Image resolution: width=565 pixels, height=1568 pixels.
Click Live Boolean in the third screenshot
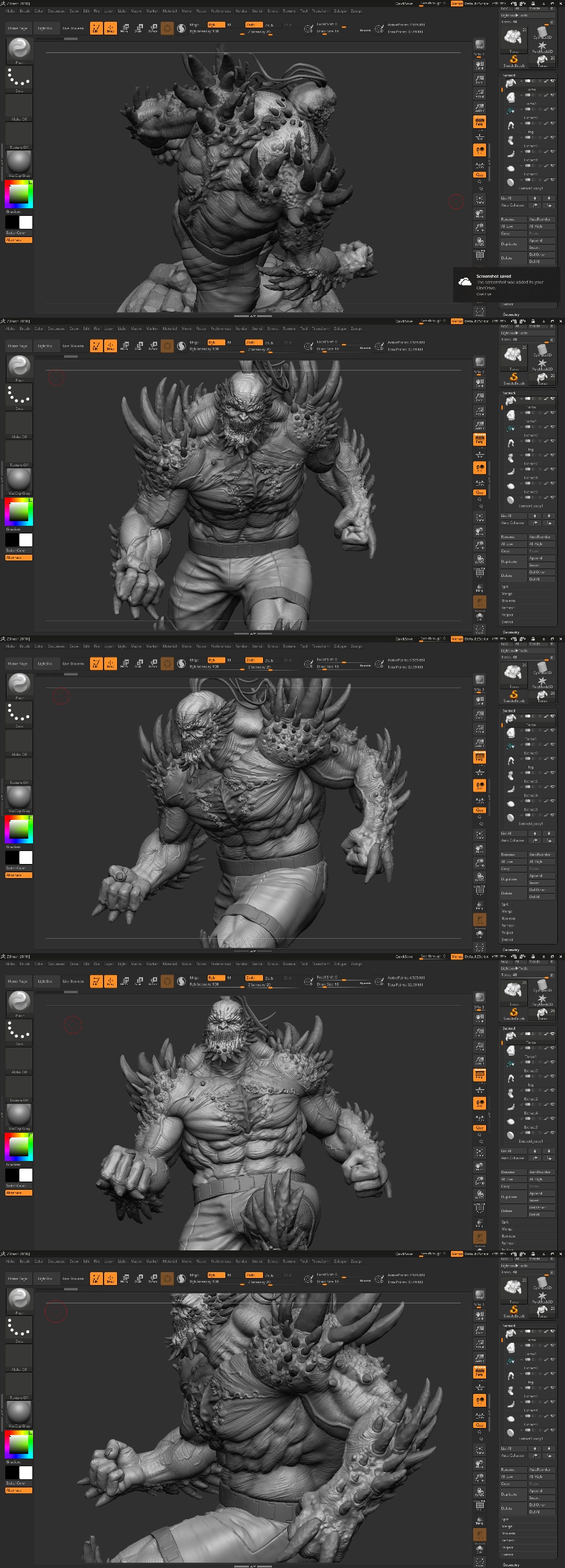(x=73, y=663)
